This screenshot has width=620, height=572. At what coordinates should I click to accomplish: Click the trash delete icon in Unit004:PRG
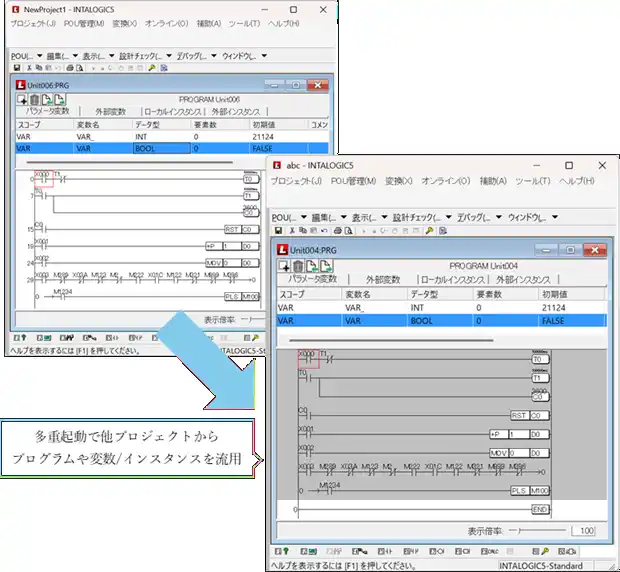pyautogui.click(x=298, y=266)
